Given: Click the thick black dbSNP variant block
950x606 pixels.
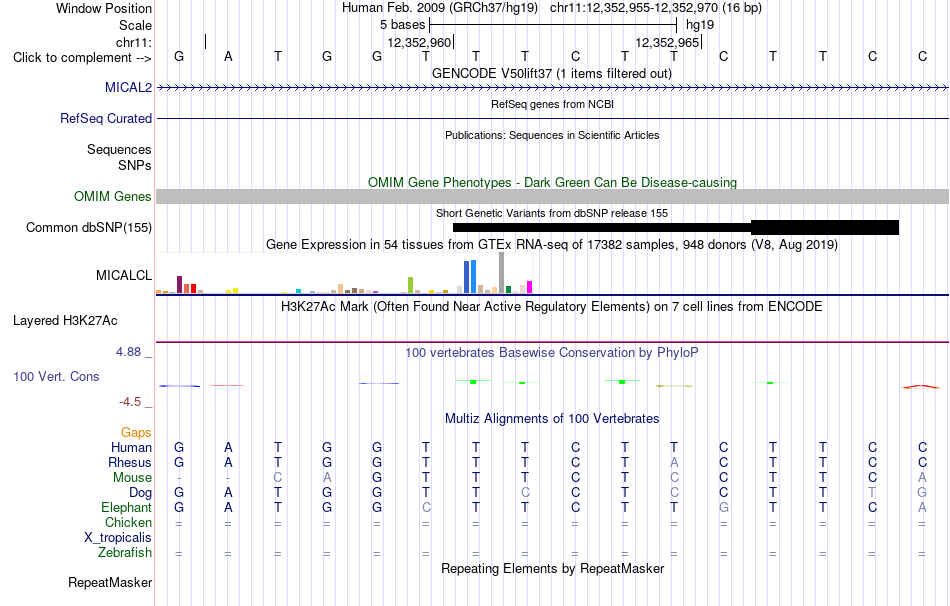Looking at the screenshot, I should tap(825, 228).
